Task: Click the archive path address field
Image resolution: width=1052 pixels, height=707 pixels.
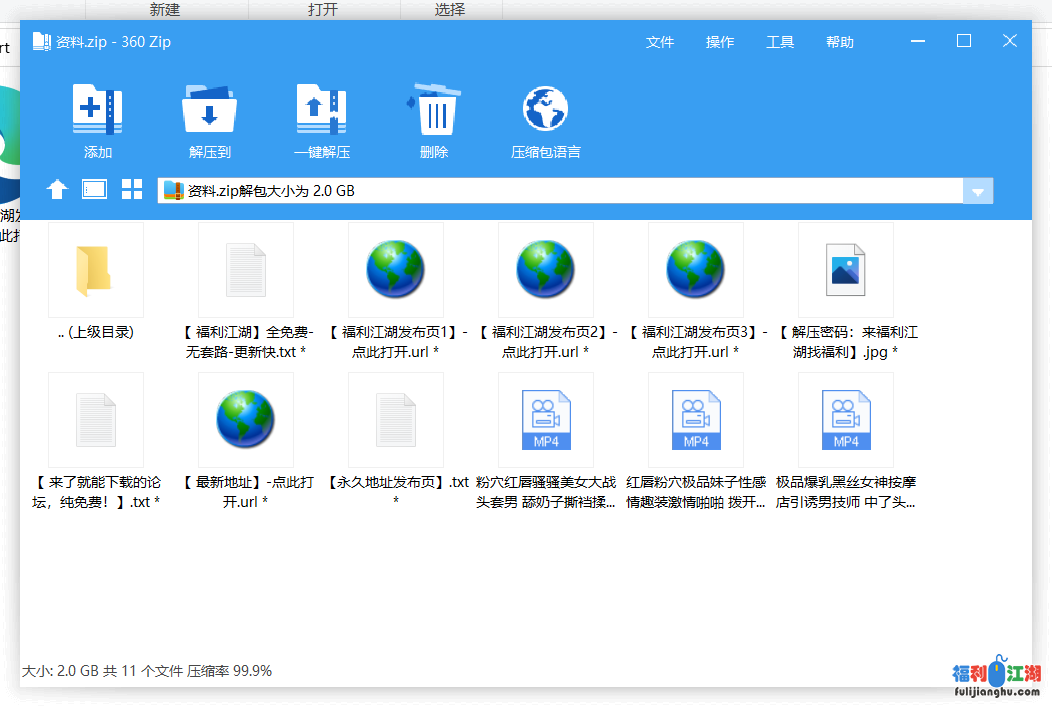Action: [560, 191]
